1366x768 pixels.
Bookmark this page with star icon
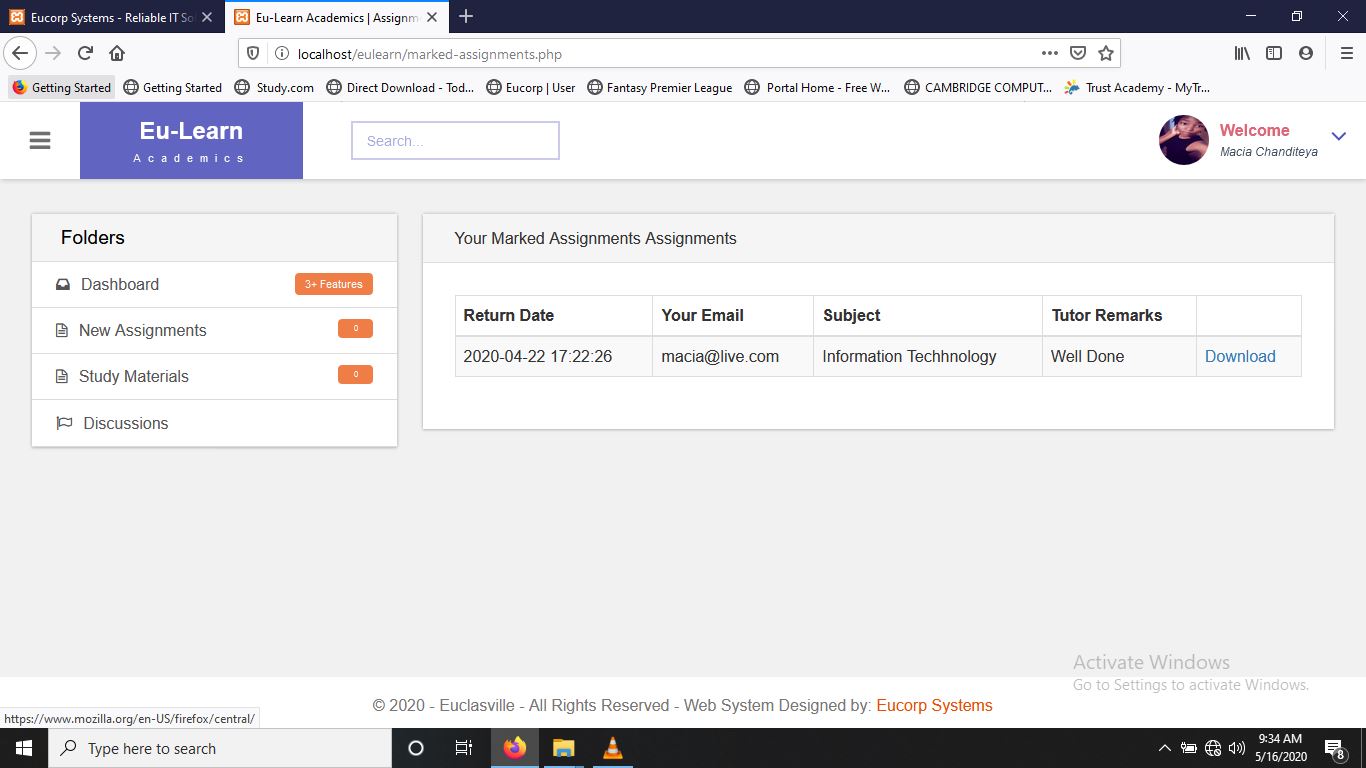click(1105, 54)
